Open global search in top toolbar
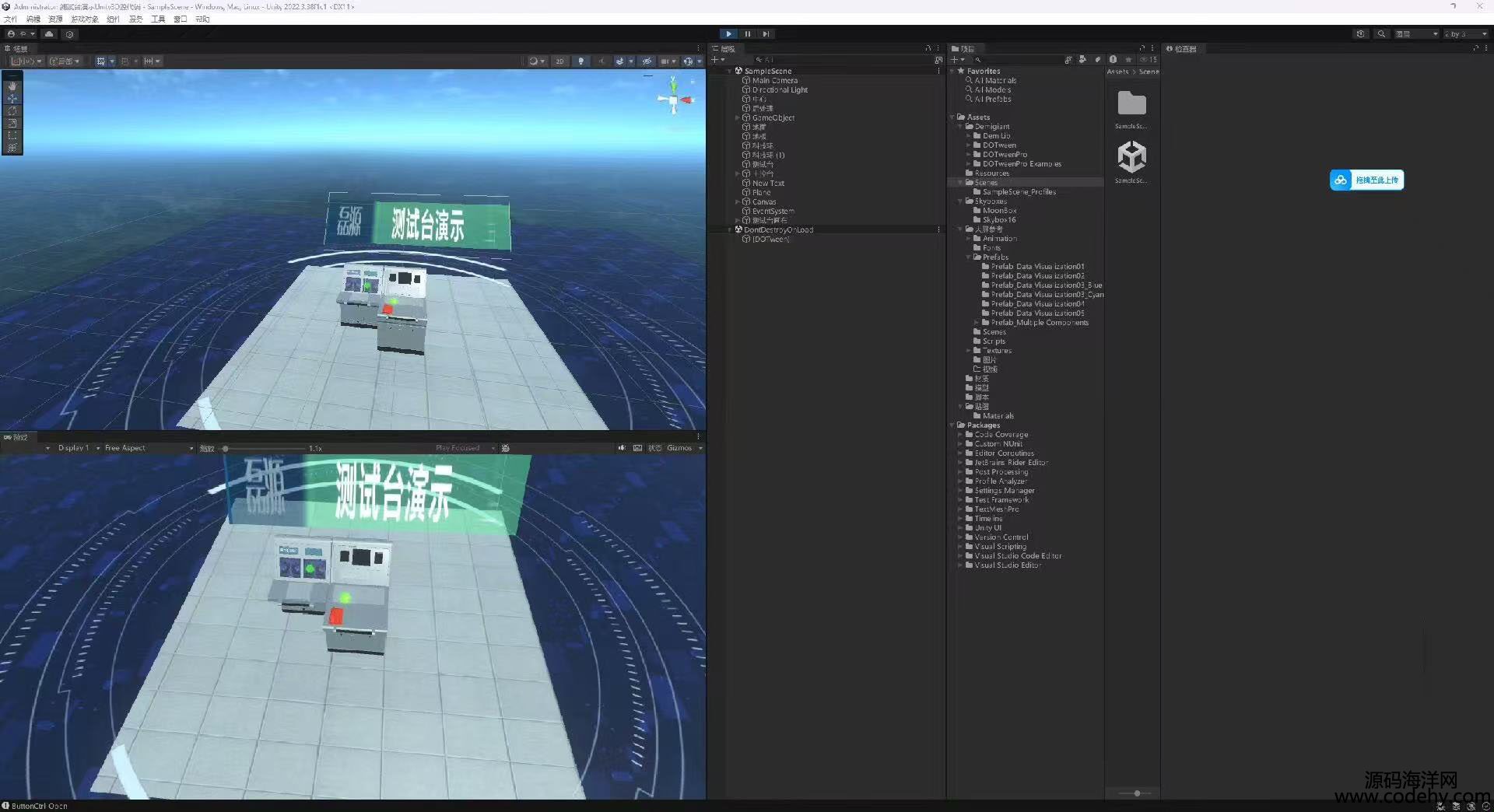1494x812 pixels. click(x=1381, y=34)
